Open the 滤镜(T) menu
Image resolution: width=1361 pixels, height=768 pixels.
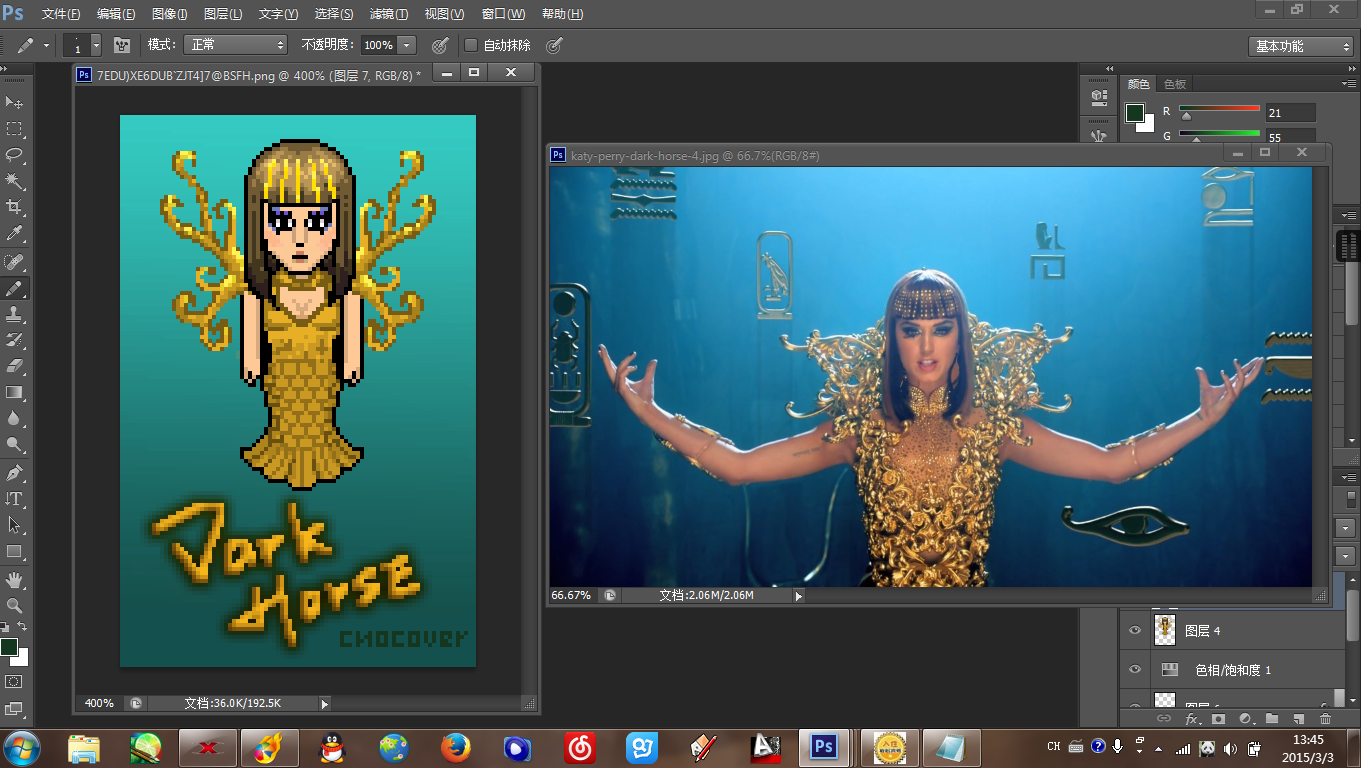[388, 14]
